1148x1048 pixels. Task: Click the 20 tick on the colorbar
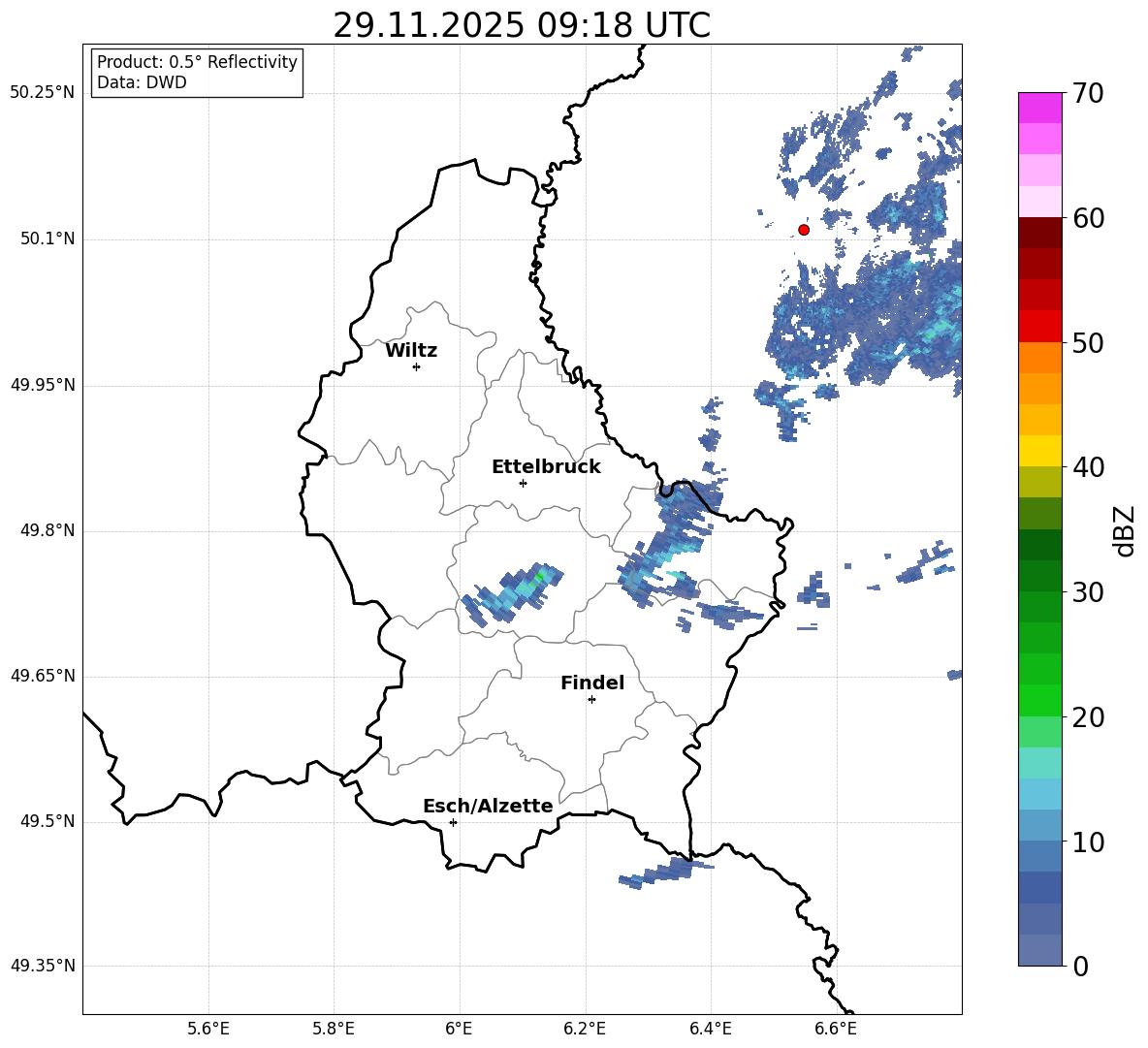click(1087, 716)
